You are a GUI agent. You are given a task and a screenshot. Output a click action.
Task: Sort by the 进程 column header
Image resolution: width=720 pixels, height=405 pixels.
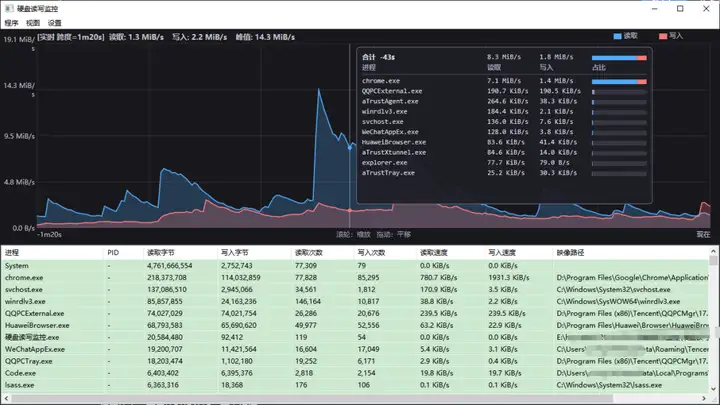click(52, 253)
